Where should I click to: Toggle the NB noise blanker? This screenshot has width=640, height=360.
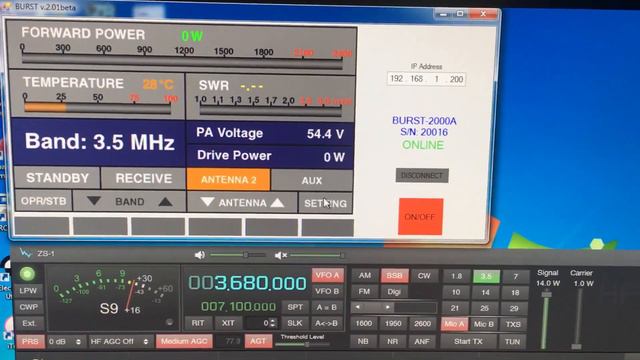pyautogui.click(x=363, y=341)
